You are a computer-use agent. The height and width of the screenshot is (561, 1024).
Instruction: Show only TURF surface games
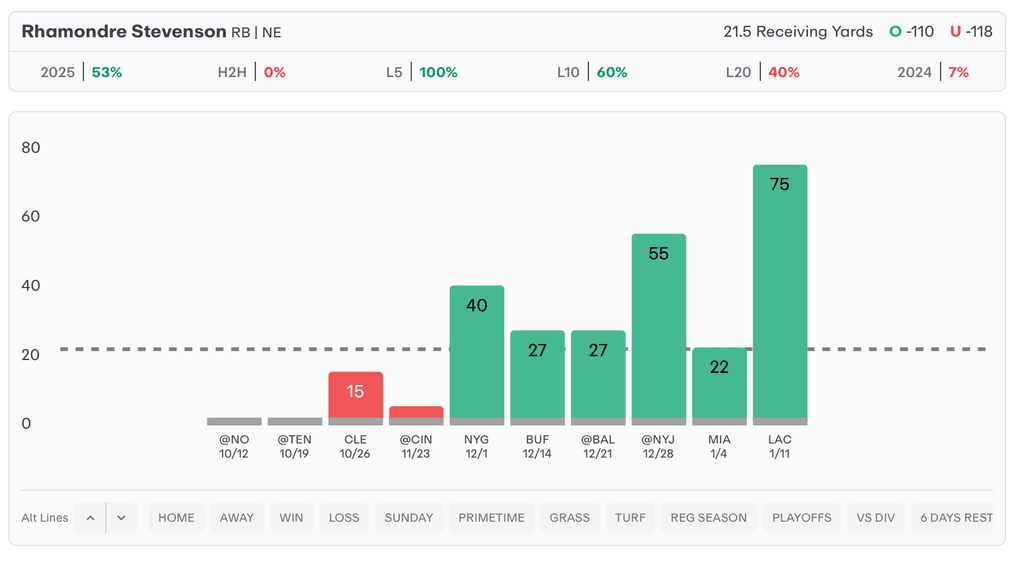point(630,518)
